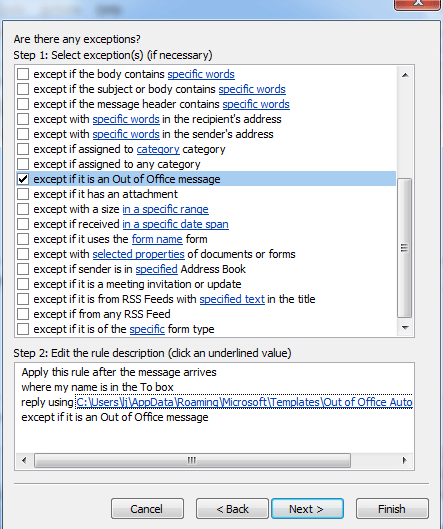Click exceptions list scroll down arrow
Screen dimensions: 443x529
pos(405,328)
